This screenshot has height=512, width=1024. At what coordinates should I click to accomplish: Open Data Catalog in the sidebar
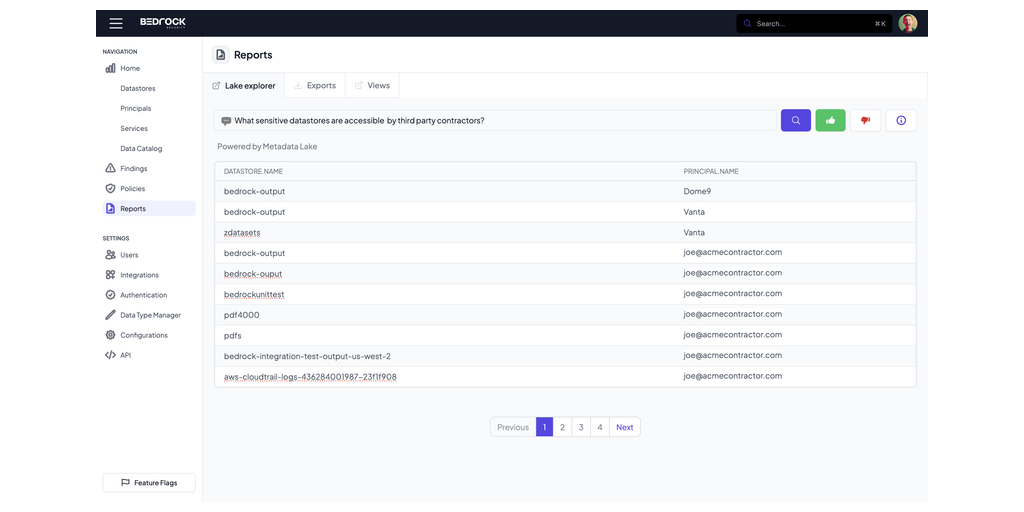click(x=141, y=149)
